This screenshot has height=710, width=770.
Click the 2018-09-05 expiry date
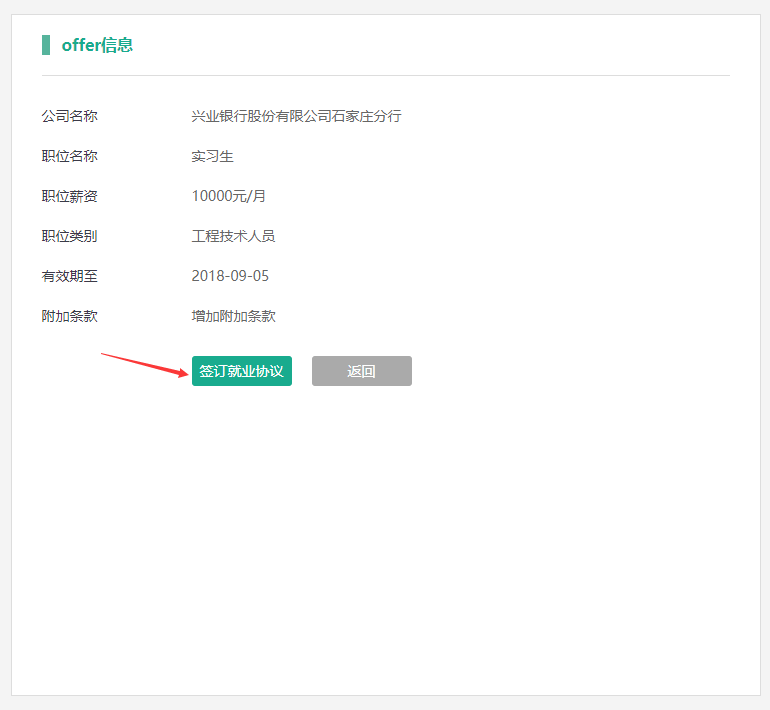coord(230,276)
